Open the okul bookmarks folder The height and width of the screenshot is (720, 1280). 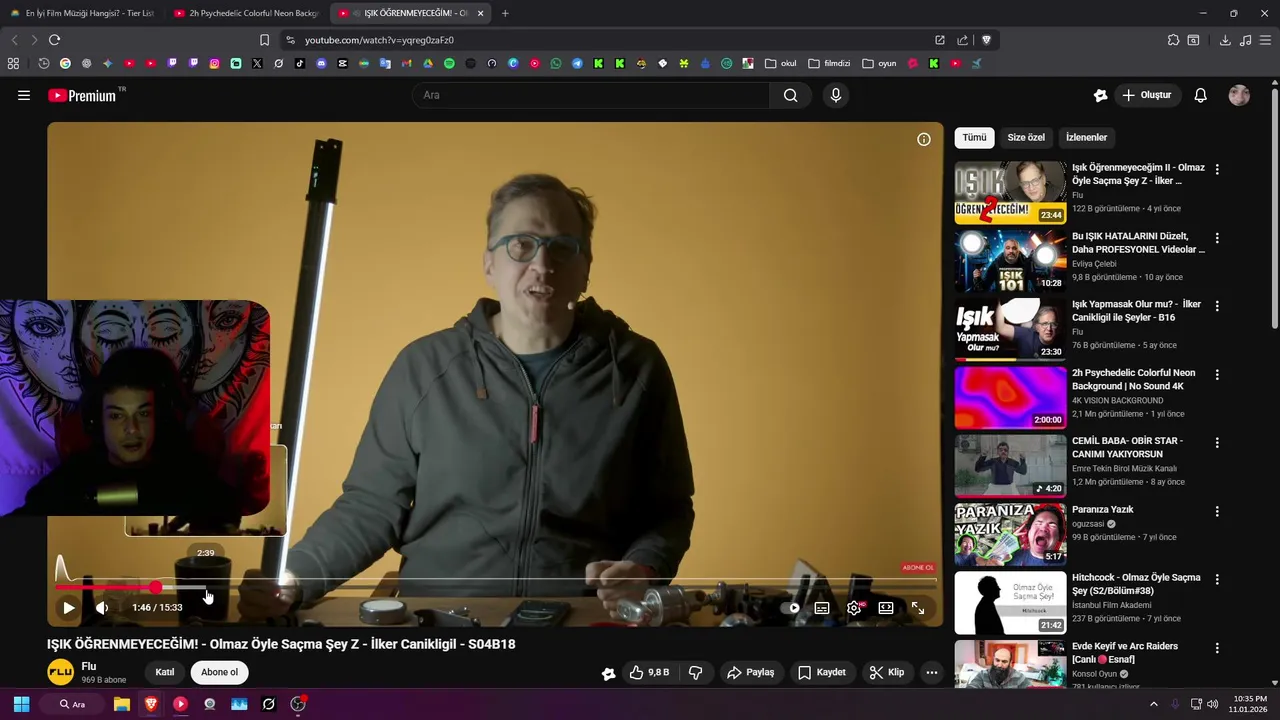tap(780, 63)
